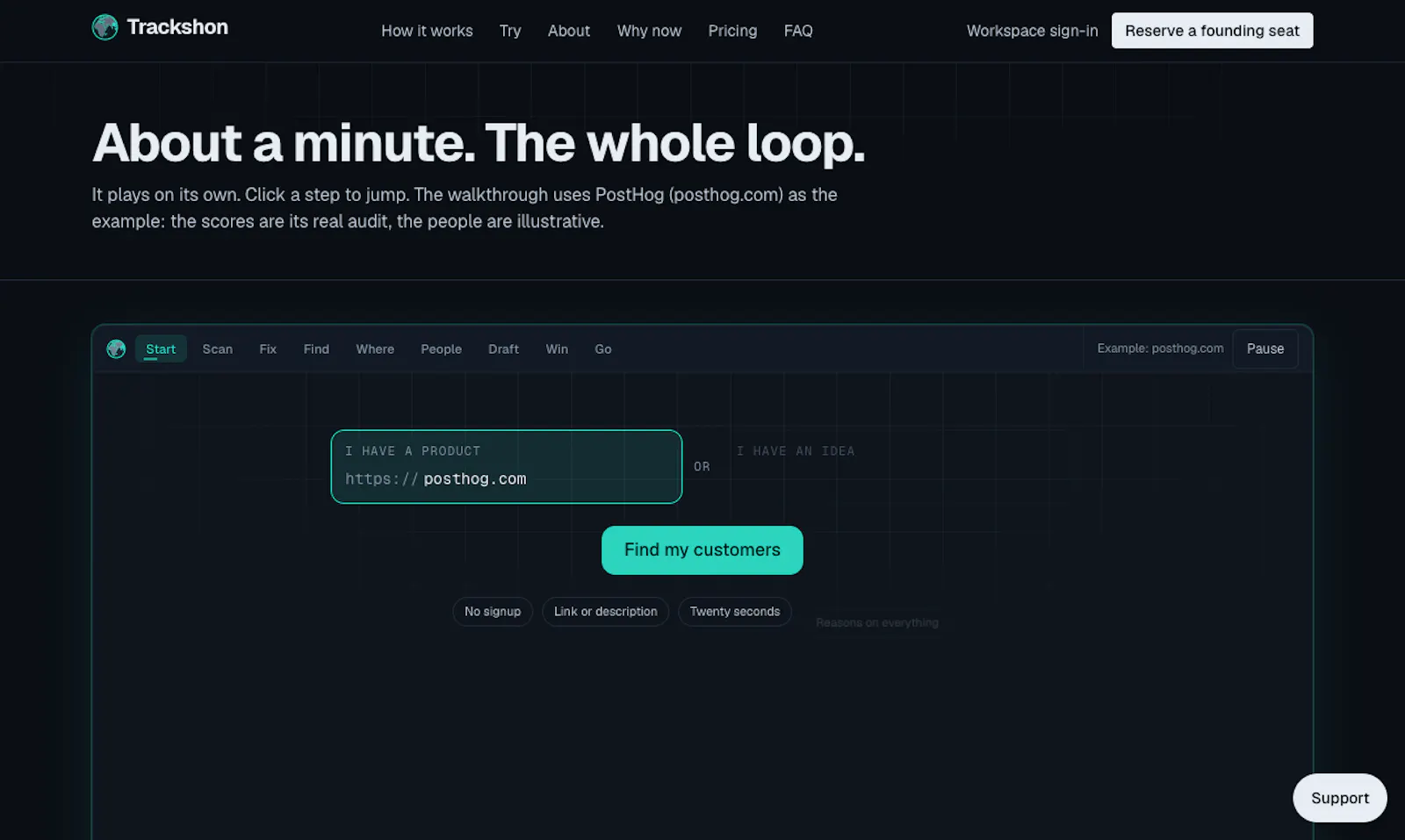This screenshot has width=1405, height=840.
Task: Click Reserve a founding seat button
Action: click(x=1212, y=31)
